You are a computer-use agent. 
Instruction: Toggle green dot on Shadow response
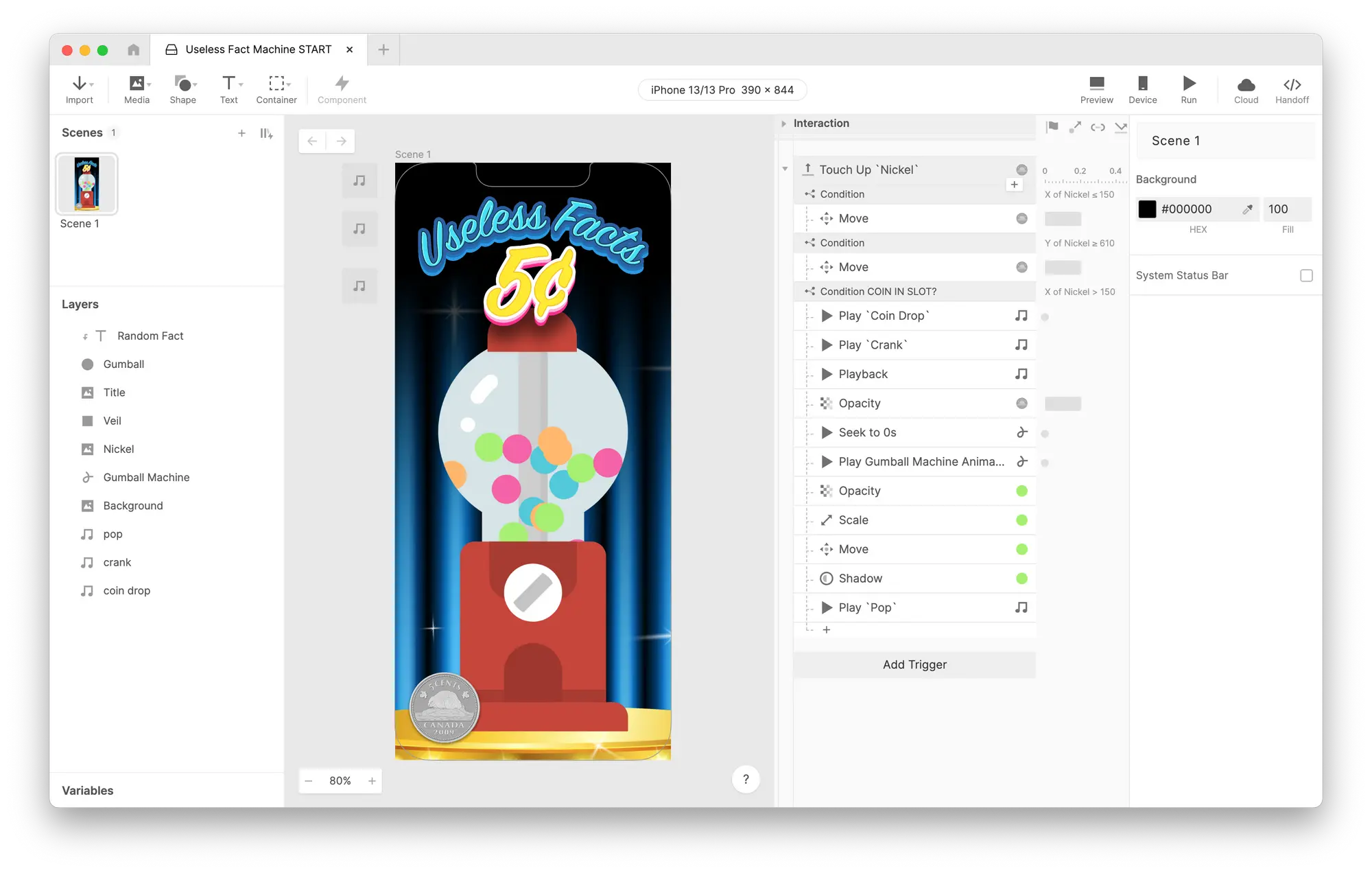tap(1021, 579)
